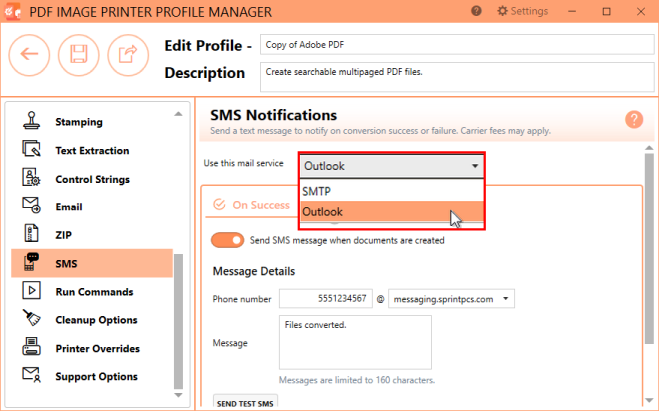The height and width of the screenshot is (411, 659).
Task: Click sidebar scroll down arrow
Action: tap(178, 395)
